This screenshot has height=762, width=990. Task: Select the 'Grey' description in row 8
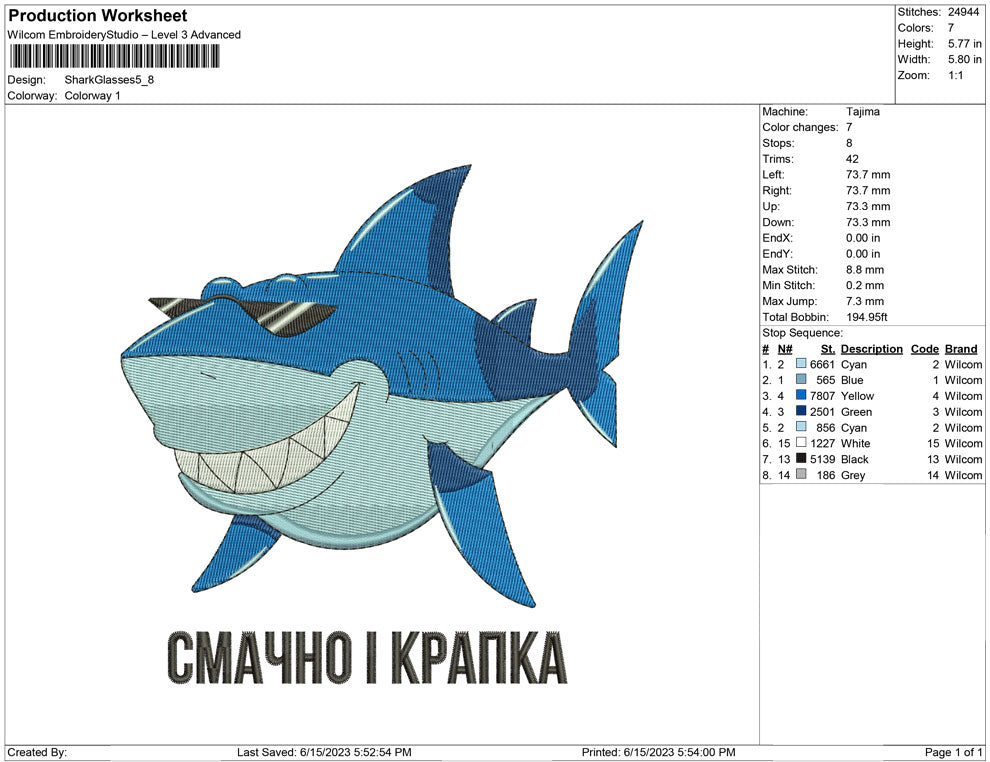853,475
